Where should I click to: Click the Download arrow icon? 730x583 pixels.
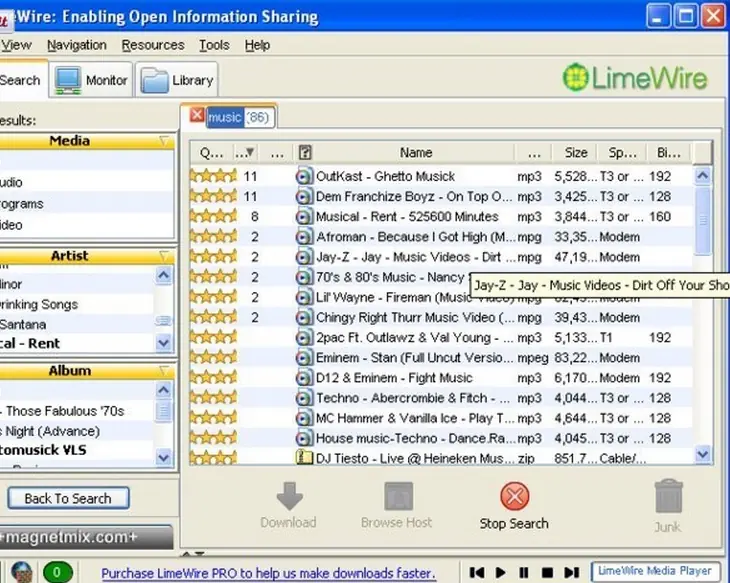[289, 496]
